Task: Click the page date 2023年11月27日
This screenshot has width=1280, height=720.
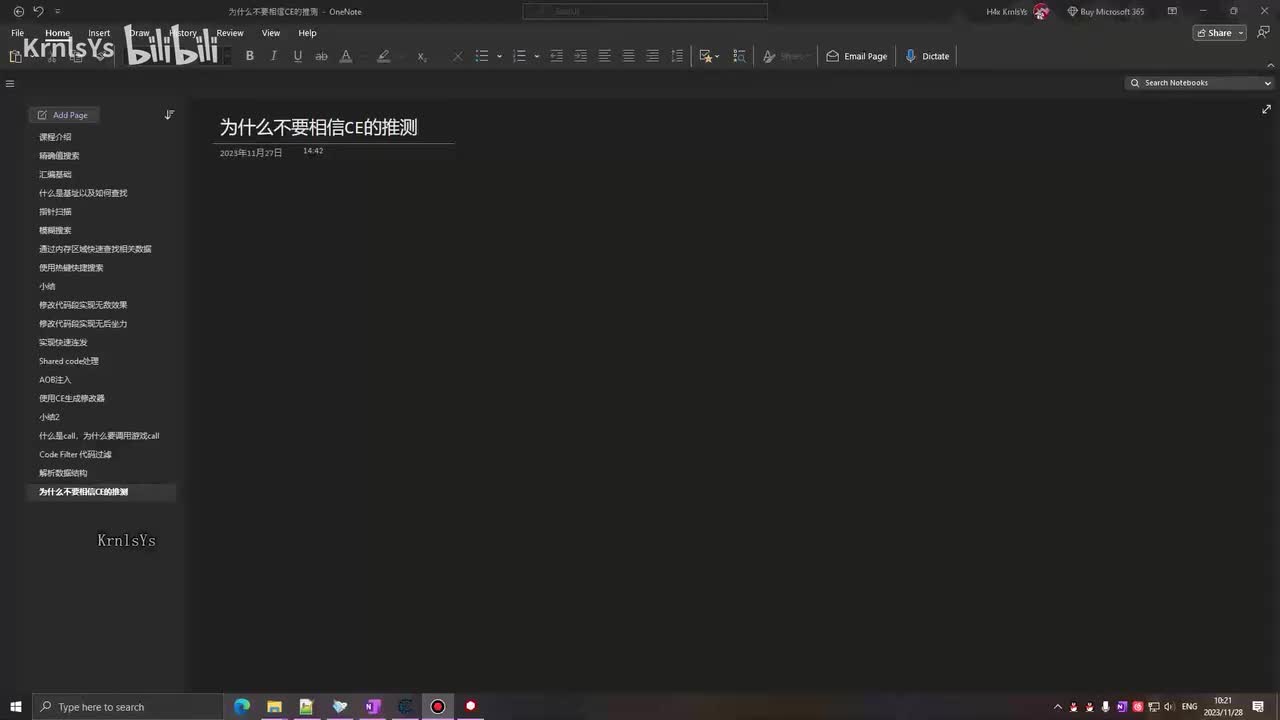Action: pos(251,153)
